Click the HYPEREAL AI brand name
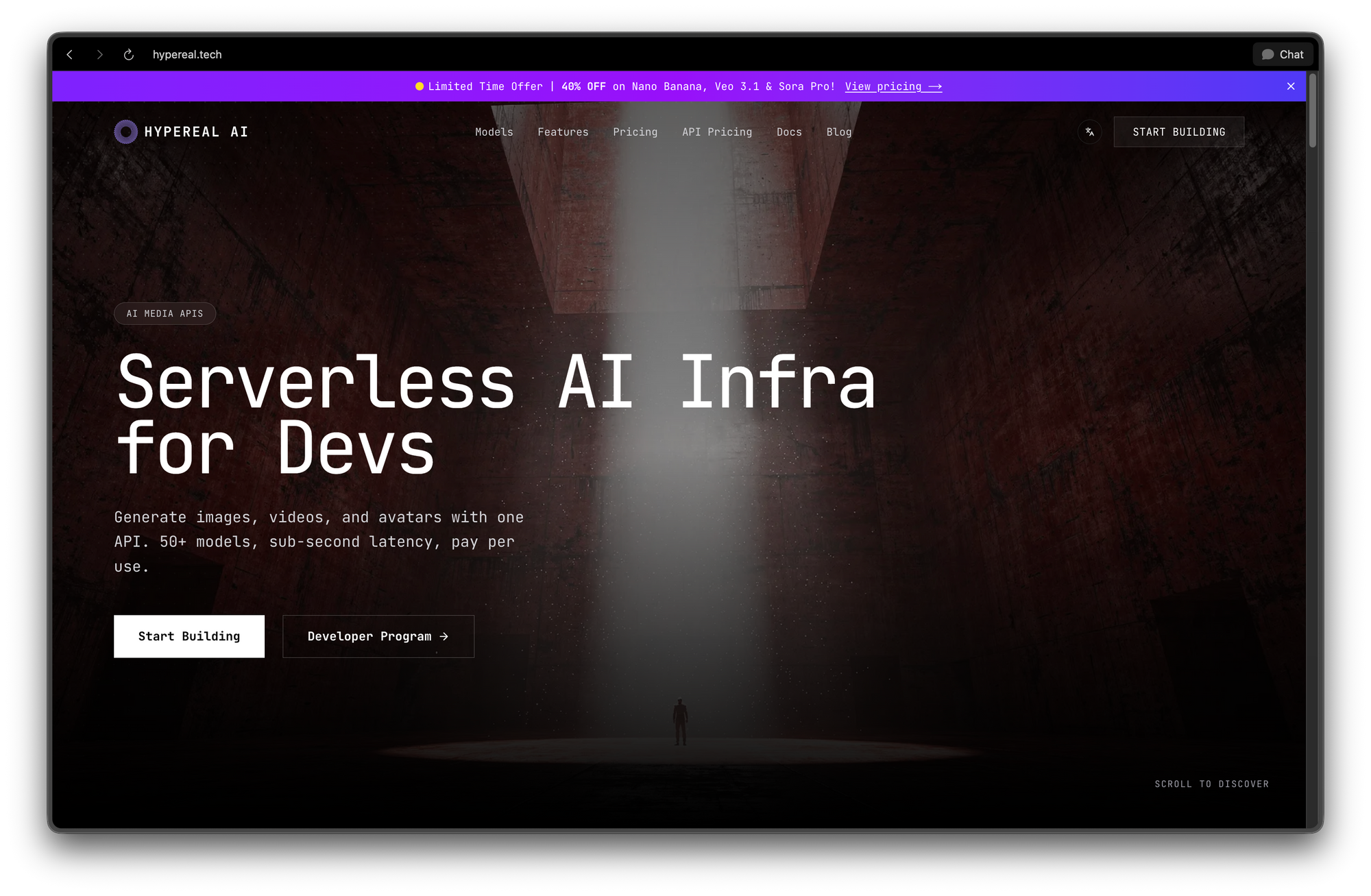Image resolution: width=1371 pixels, height=896 pixels. pos(196,132)
